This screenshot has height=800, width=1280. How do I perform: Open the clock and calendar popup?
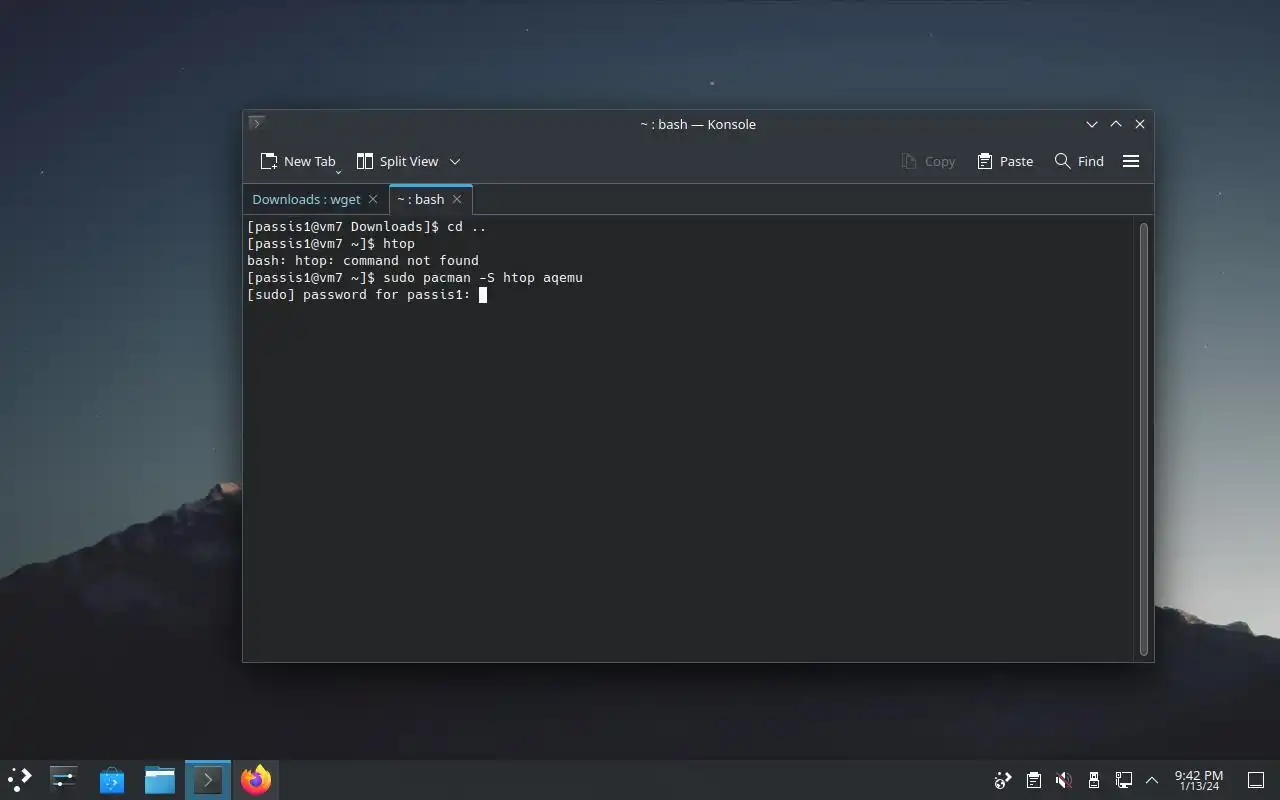tap(1199, 780)
